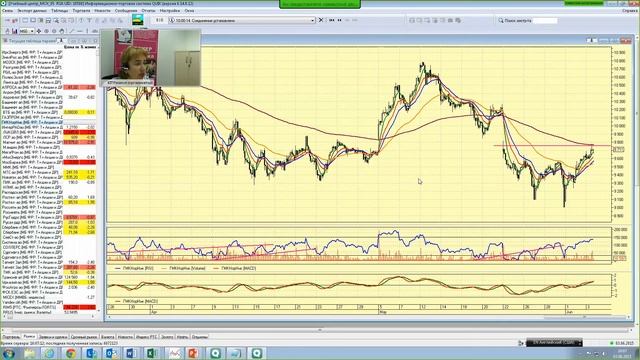Open the Справка menu
This screenshot has width=640, height=360.
(x=629, y=11)
